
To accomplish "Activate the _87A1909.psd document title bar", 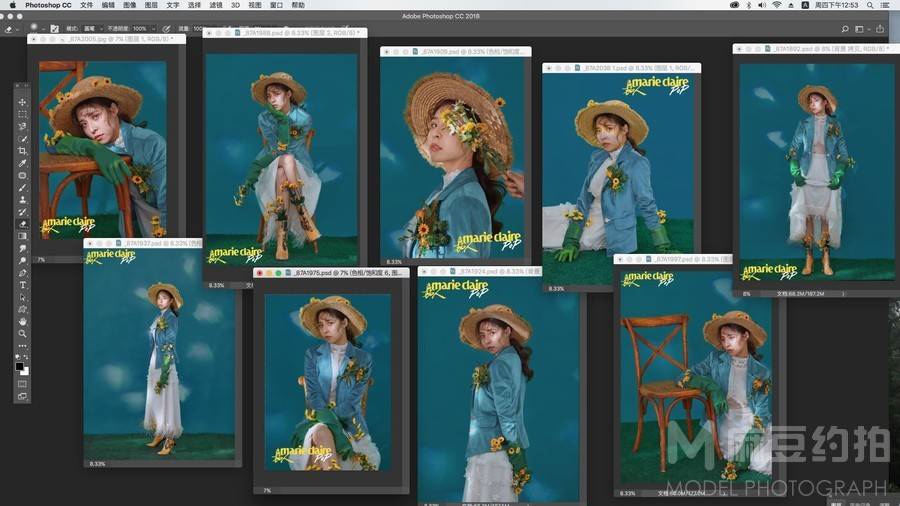I will coord(456,52).
